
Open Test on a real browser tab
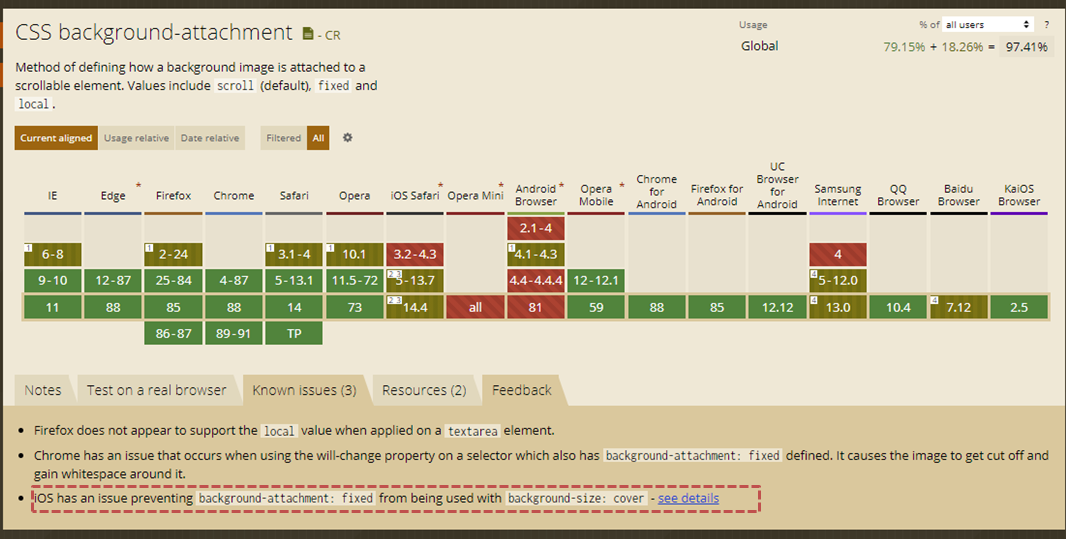[156, 390]
